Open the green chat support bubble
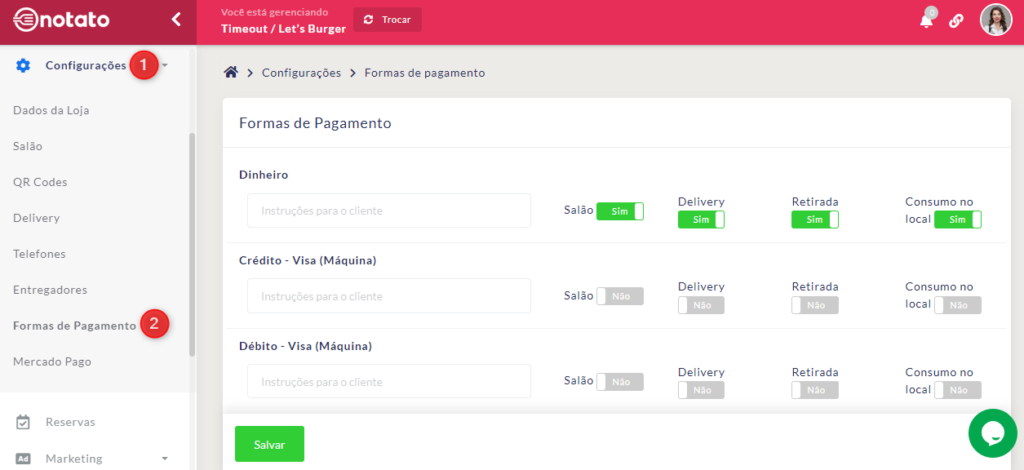1024x470 pixels. (992, 432)
